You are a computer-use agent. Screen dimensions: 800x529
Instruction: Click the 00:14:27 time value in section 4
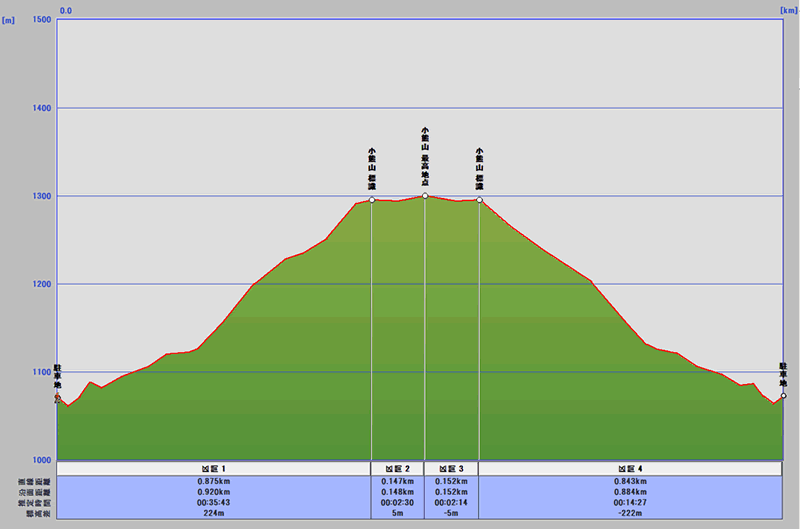pyautogui.click(x=631, y=502)
